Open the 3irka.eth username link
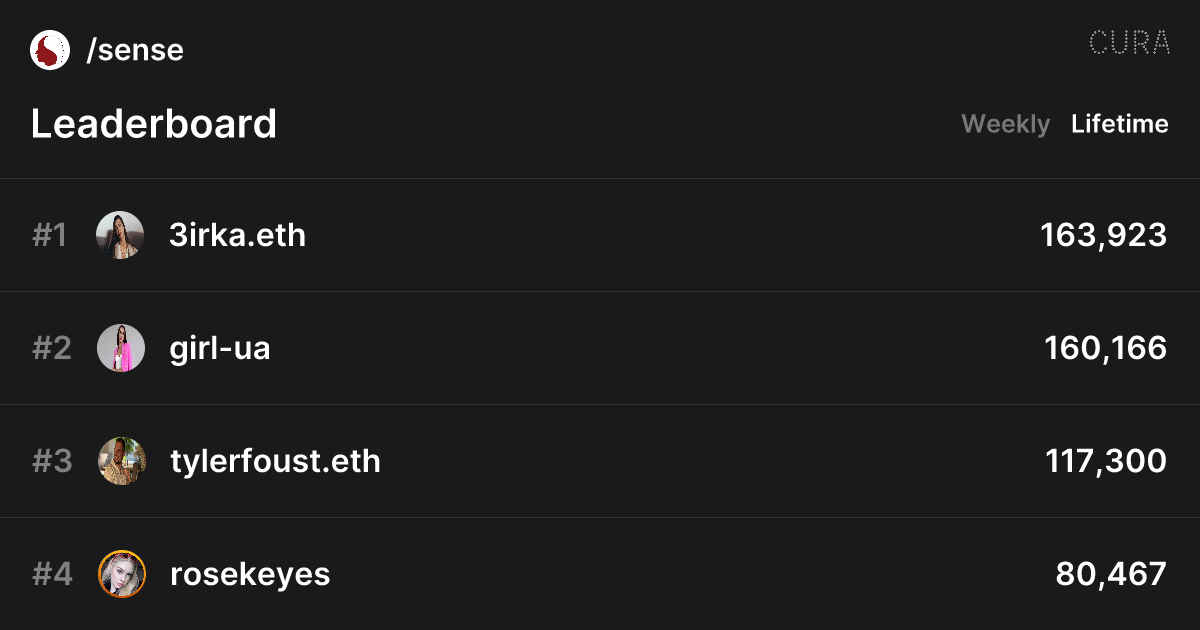 click(237, 235)
